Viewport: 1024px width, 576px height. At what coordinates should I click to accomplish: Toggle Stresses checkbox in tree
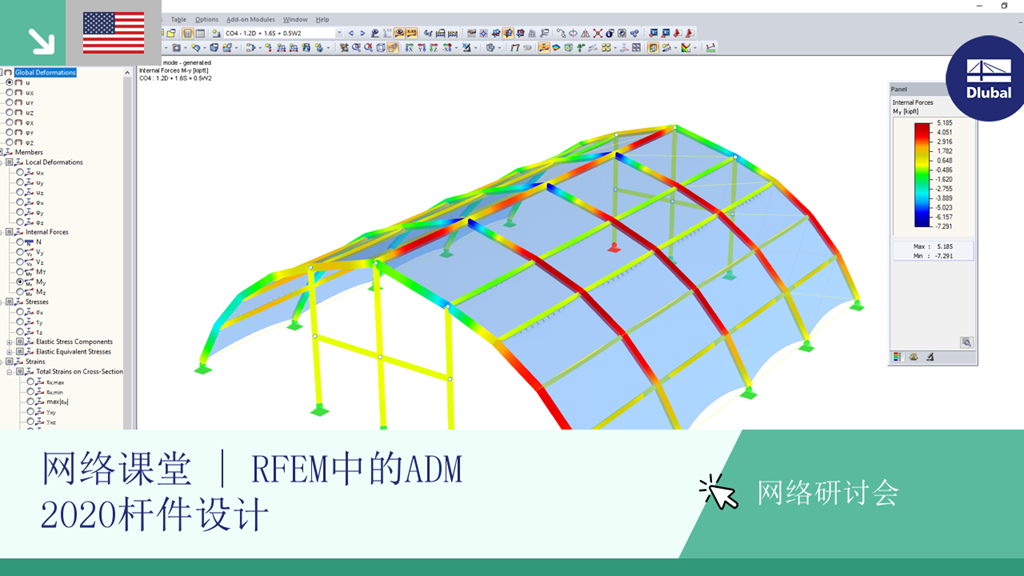pyautogui.click(x=9, y=302)
